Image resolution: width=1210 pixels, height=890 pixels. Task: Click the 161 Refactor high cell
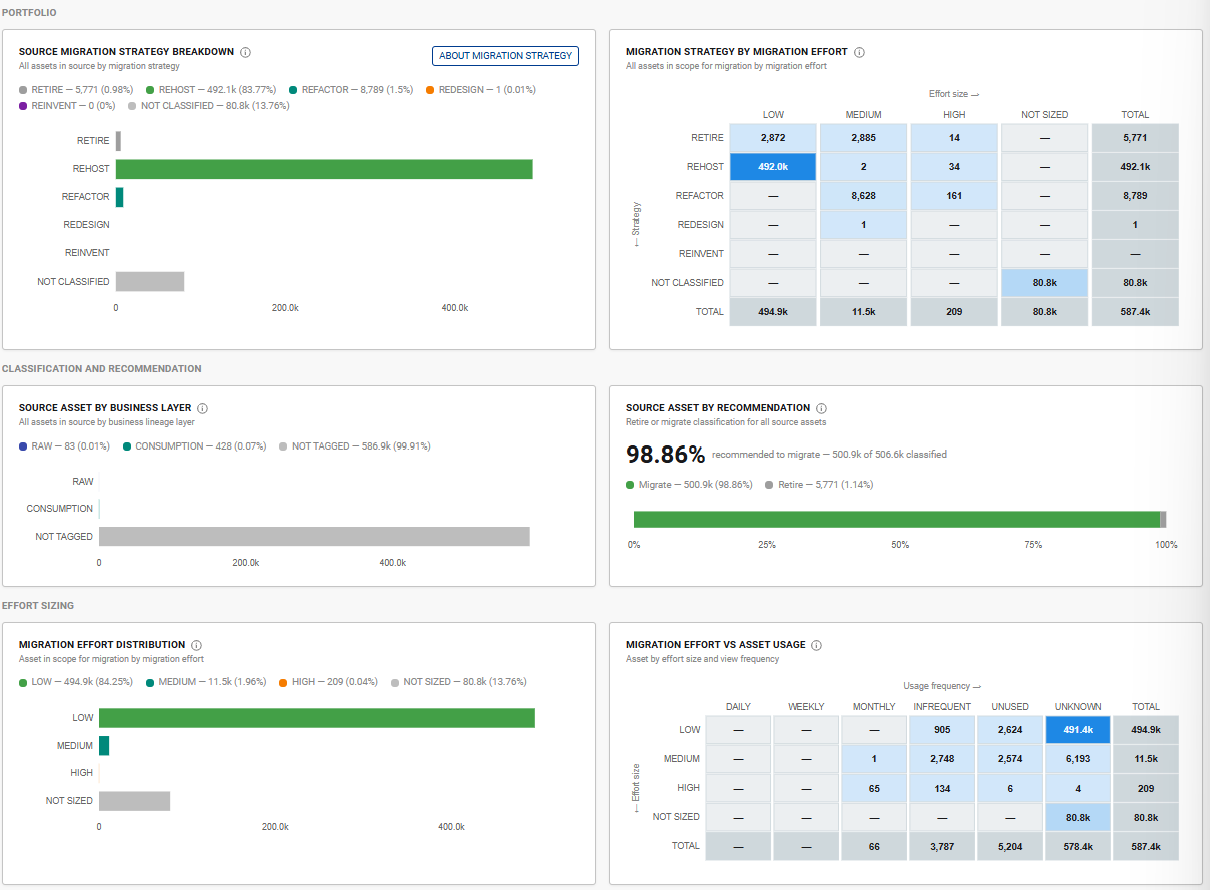pos(954,196)
